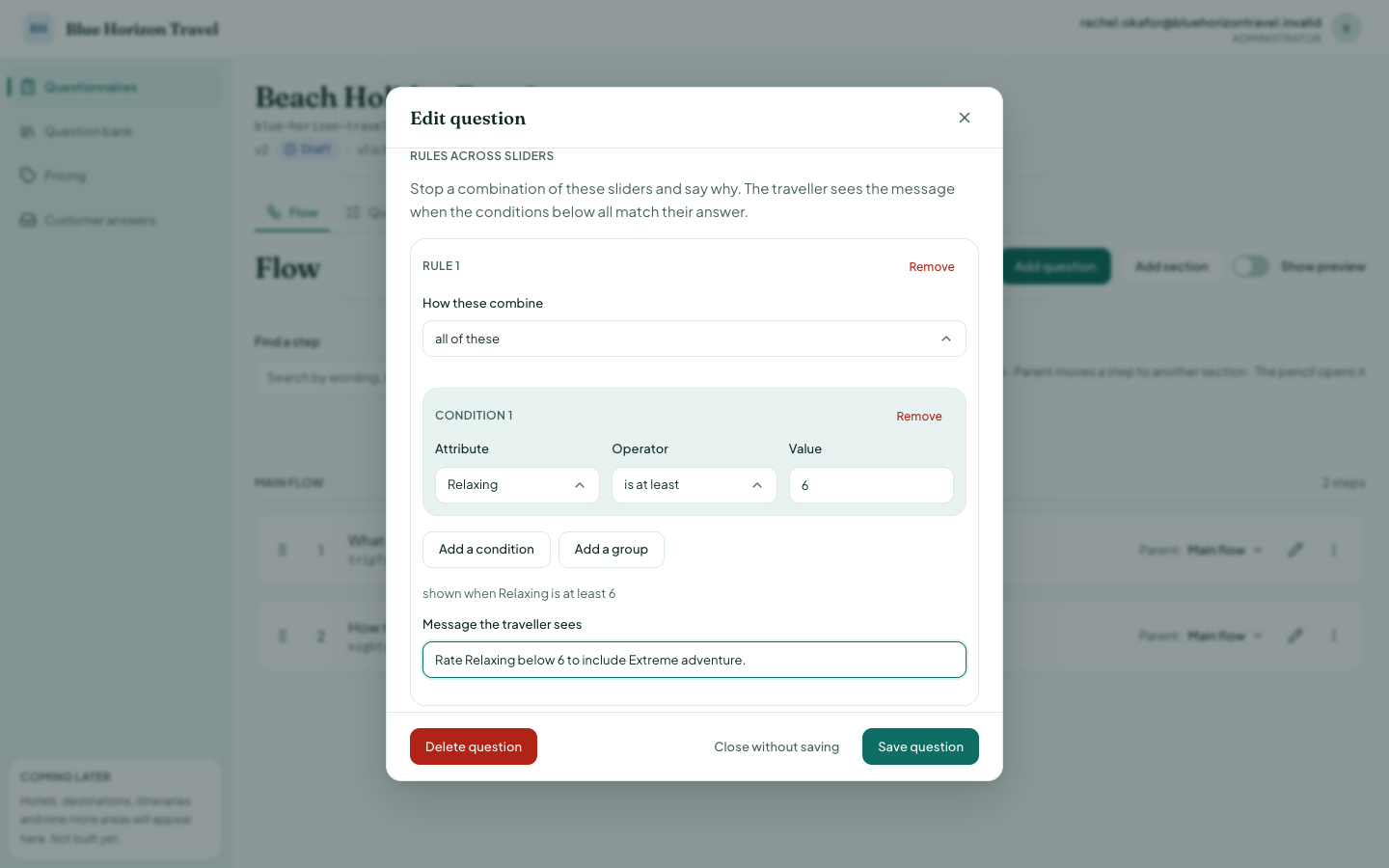Open the three-dot menu for step 1
This screenshot has width=1389, height=868.
coord(1334,550)
